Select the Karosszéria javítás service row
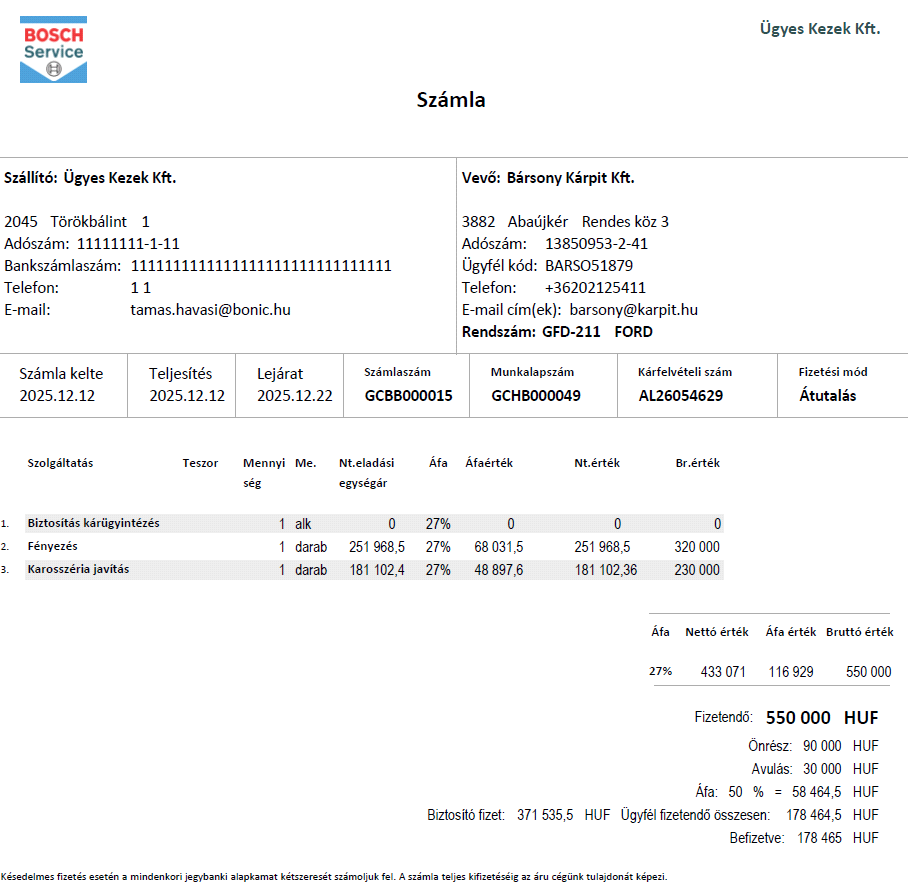908x896 pixels. tap(374, 570)
